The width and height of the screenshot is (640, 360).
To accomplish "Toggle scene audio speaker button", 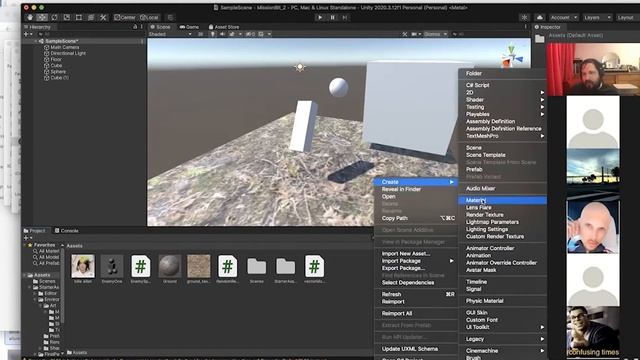I will pos(222,34).
